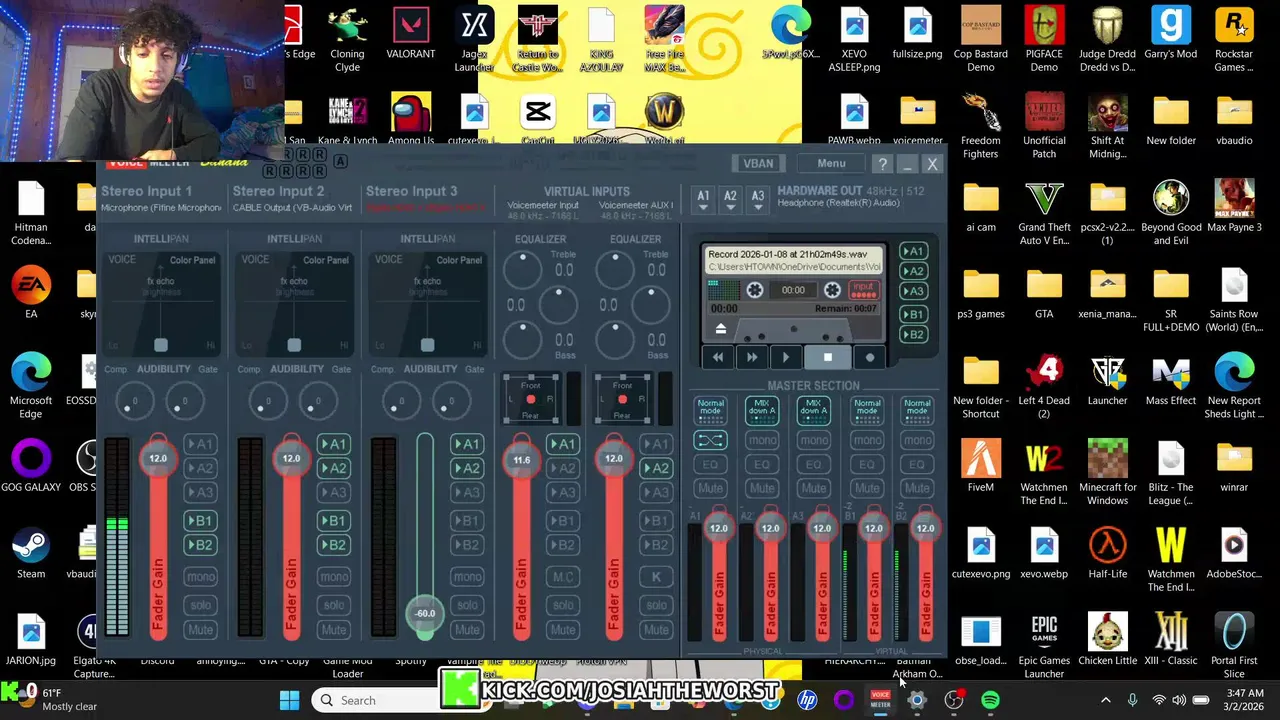Click K karaoke button on AUX strip
Image resolution: width=1280 pixels, height=720 pixels.
coord(656,577)
